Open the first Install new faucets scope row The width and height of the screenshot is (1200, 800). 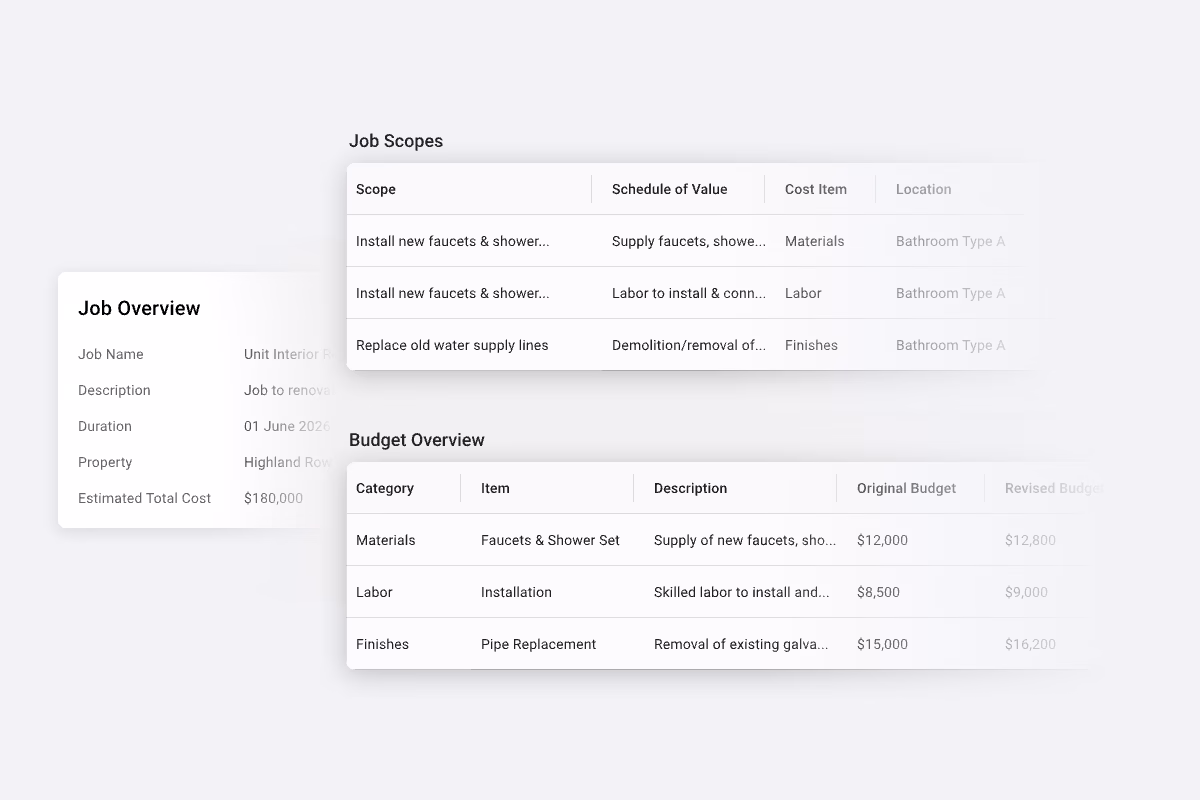[x=453, y=241]
